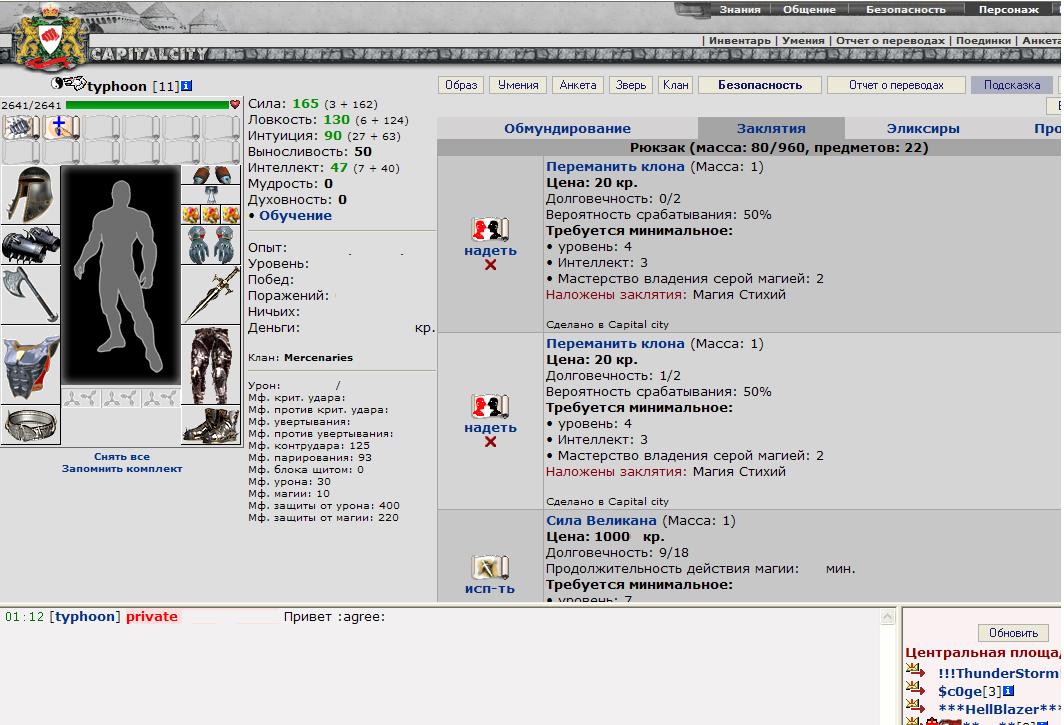Delete the clone scroll with durability 1/2
The width and height of the screenshot is (1064, 725).
491,442
